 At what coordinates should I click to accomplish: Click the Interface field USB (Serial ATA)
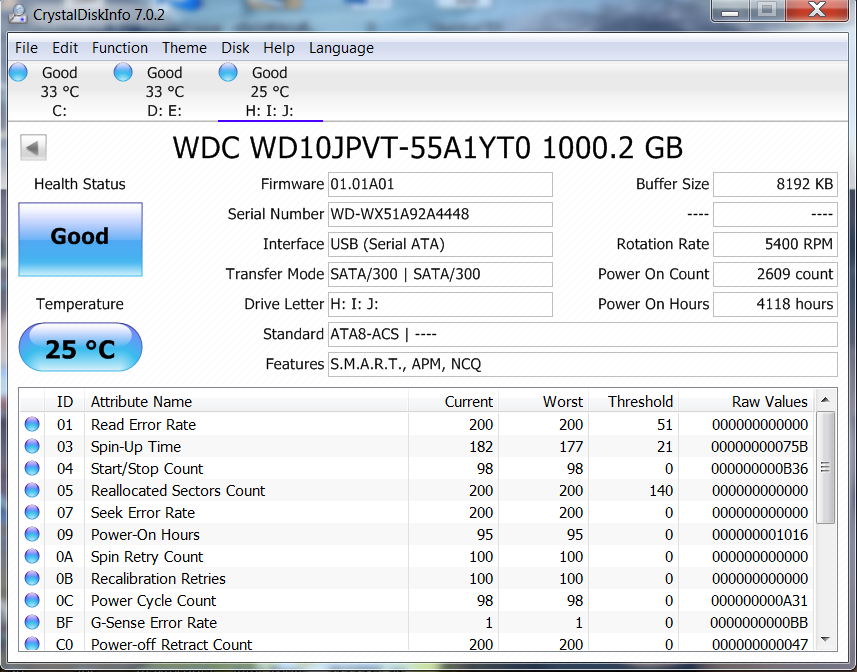[440, 244]
